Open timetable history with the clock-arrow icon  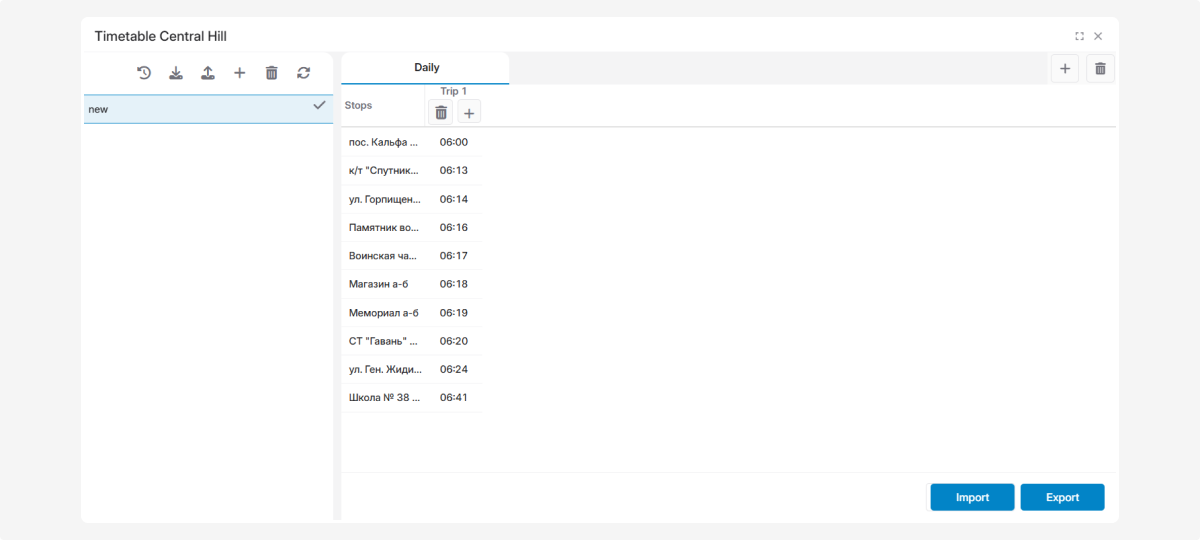(144, 73)
